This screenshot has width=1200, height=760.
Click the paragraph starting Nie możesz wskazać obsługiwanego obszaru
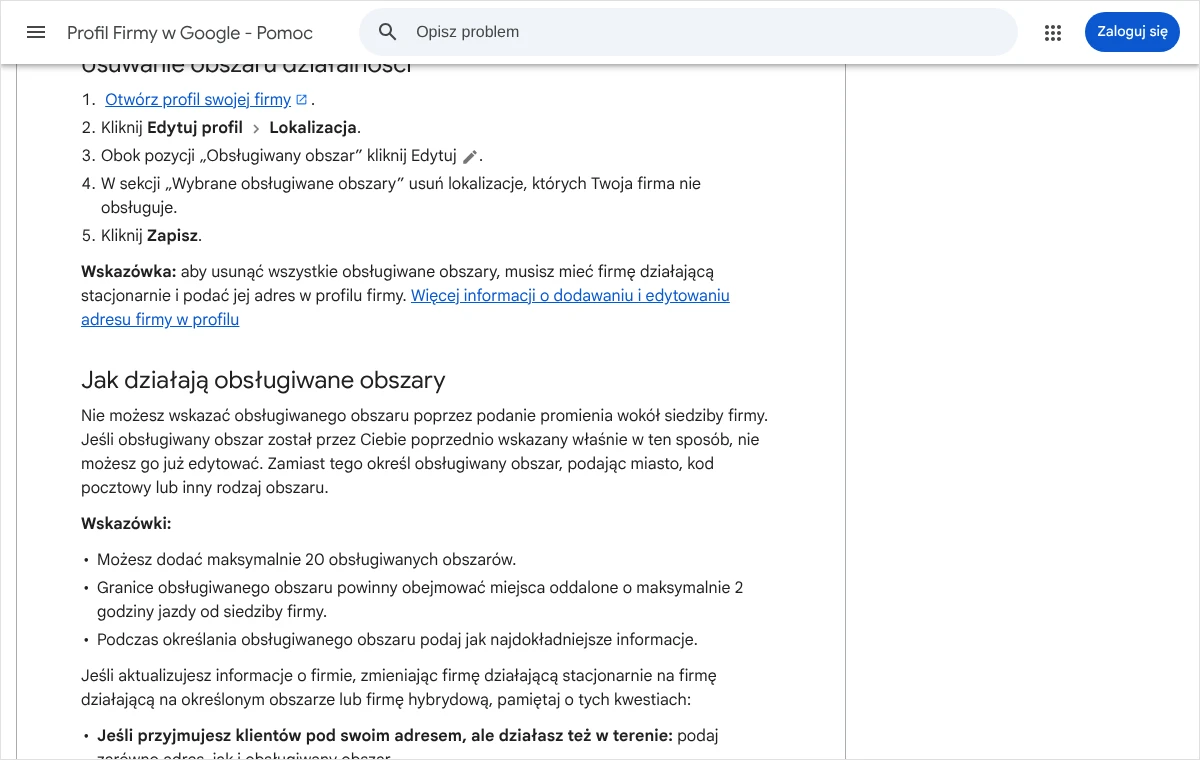[424, 452]
